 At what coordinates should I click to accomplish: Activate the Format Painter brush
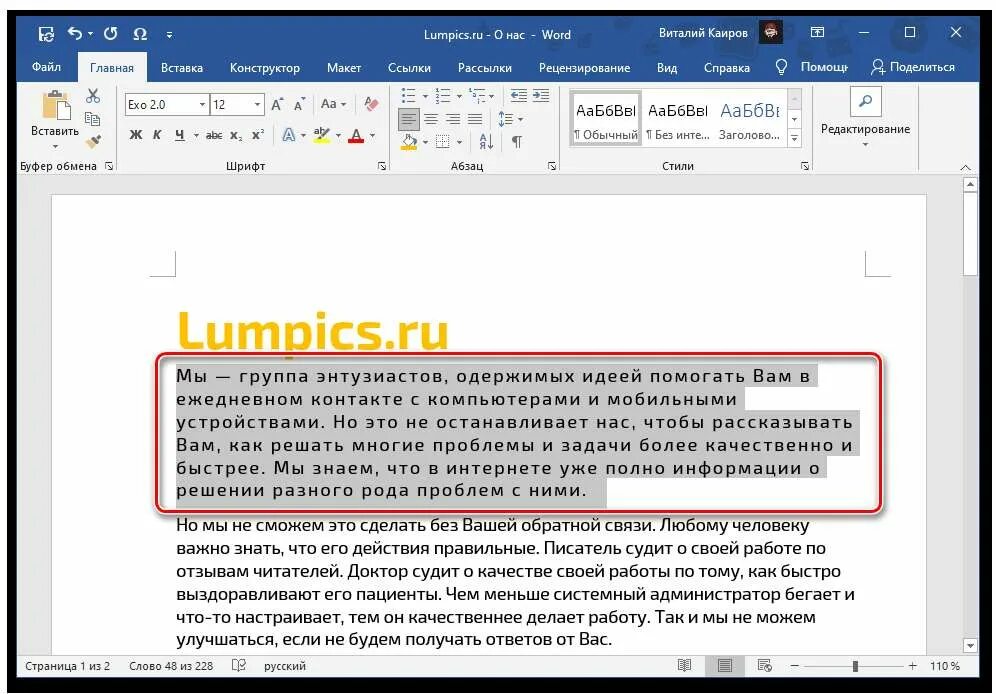[93, 141]
